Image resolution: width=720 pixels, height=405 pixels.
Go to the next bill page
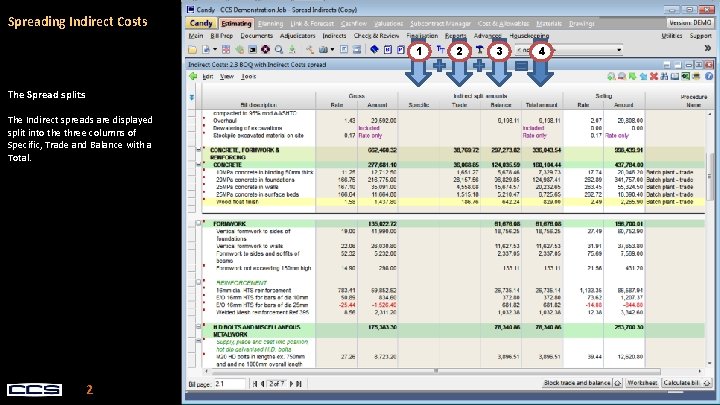pyautogui.click(x=291, y=383)
